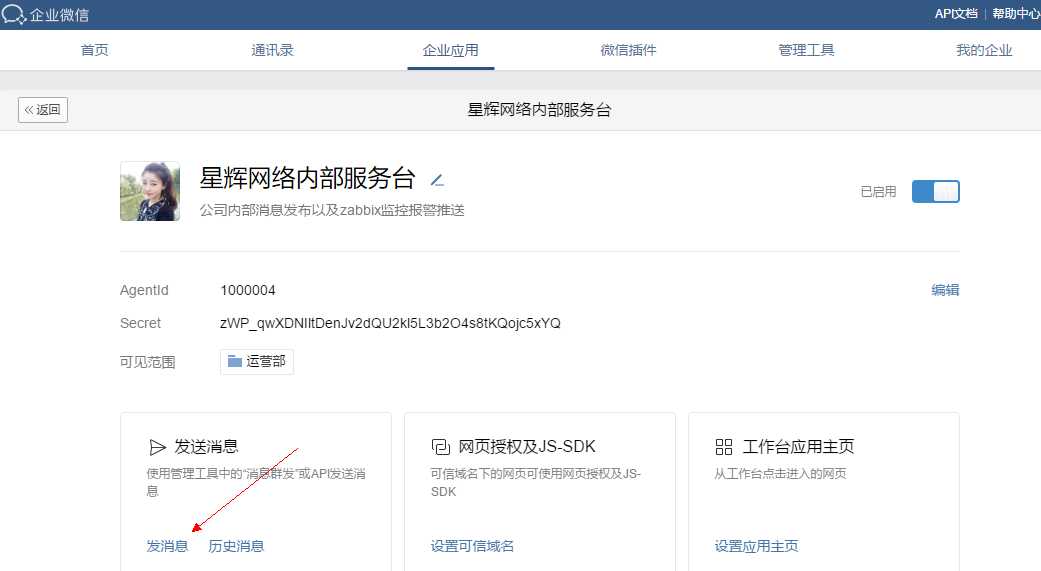This screenshot has height=571, width=1041.
Task: Select the 企业应用 tab
Action: (451, 50)
